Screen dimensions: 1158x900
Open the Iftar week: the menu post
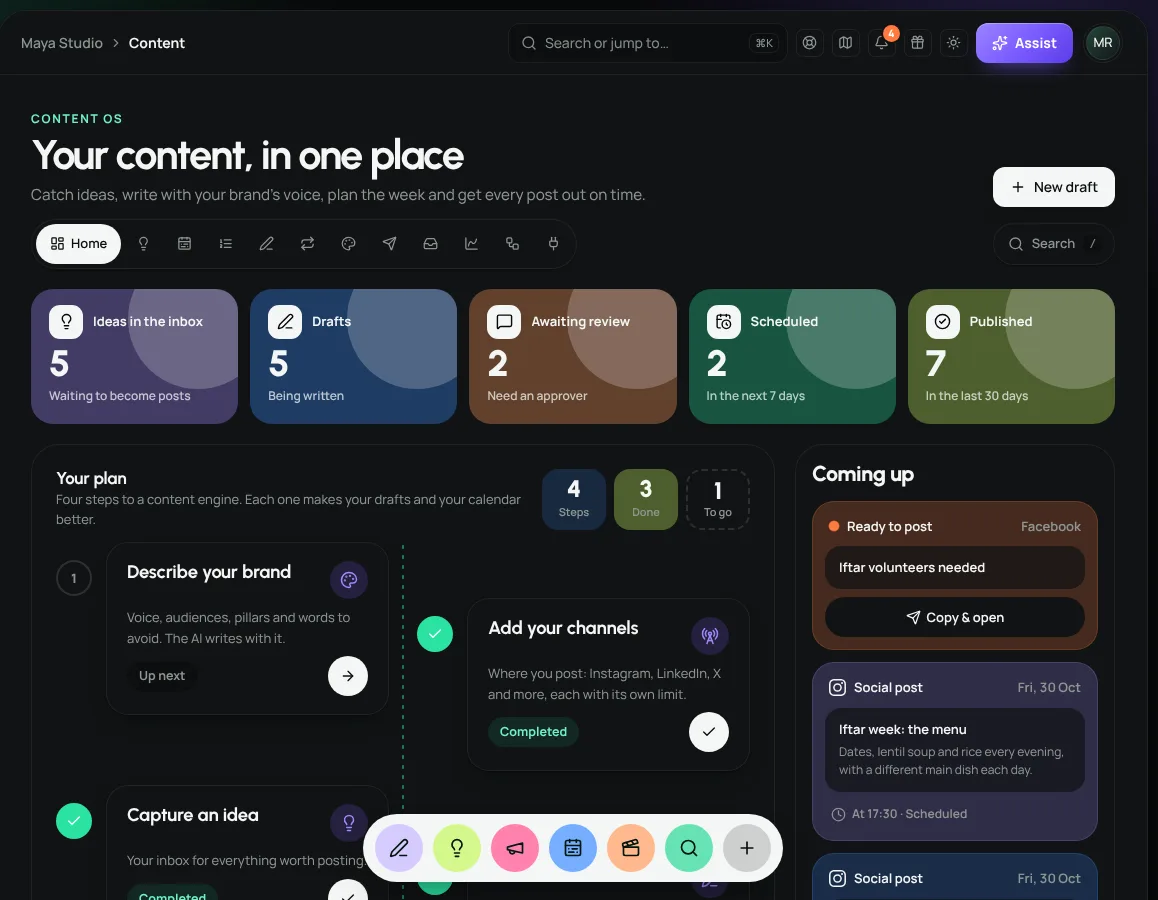point(955,750)
